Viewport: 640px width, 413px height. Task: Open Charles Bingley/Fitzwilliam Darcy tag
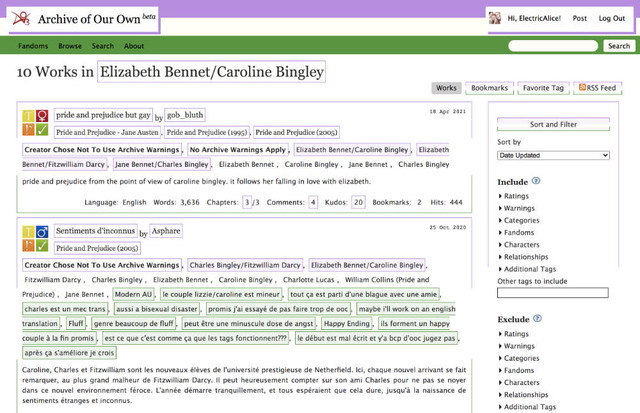245,265
